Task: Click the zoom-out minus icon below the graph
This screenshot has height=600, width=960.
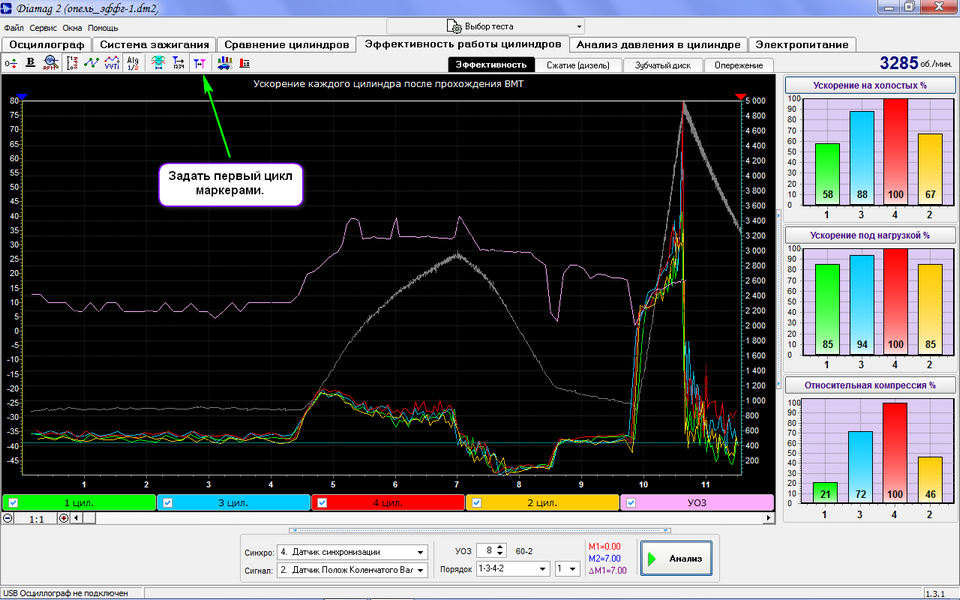Action: (x=8, y=518)
